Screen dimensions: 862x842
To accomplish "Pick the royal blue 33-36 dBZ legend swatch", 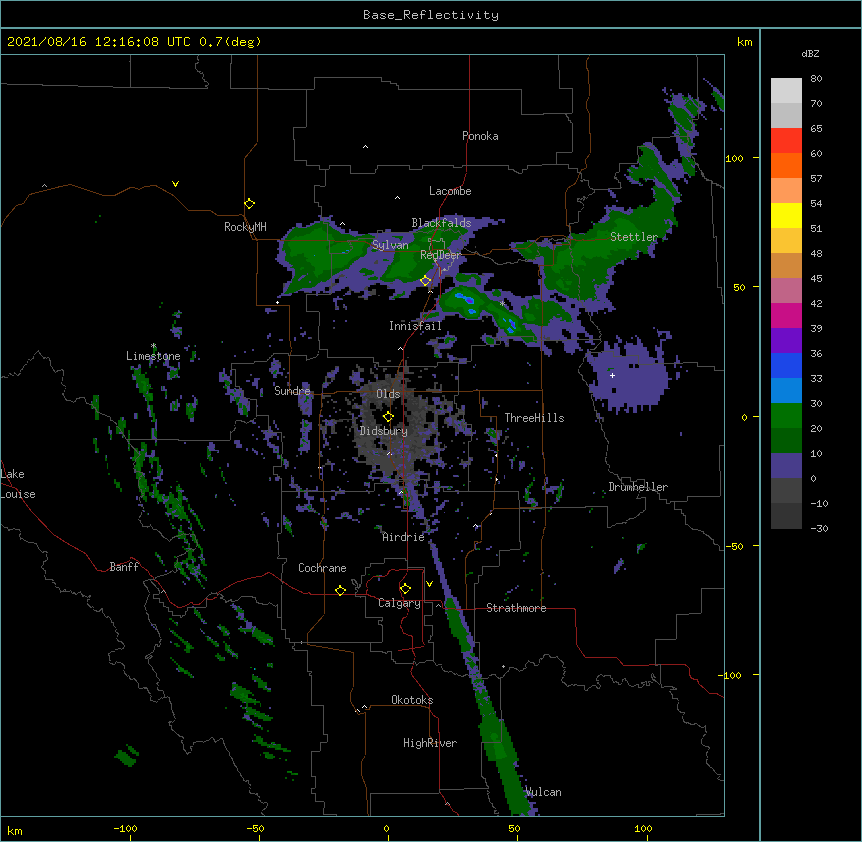I will pyautogui.click(x=786, y=365).
